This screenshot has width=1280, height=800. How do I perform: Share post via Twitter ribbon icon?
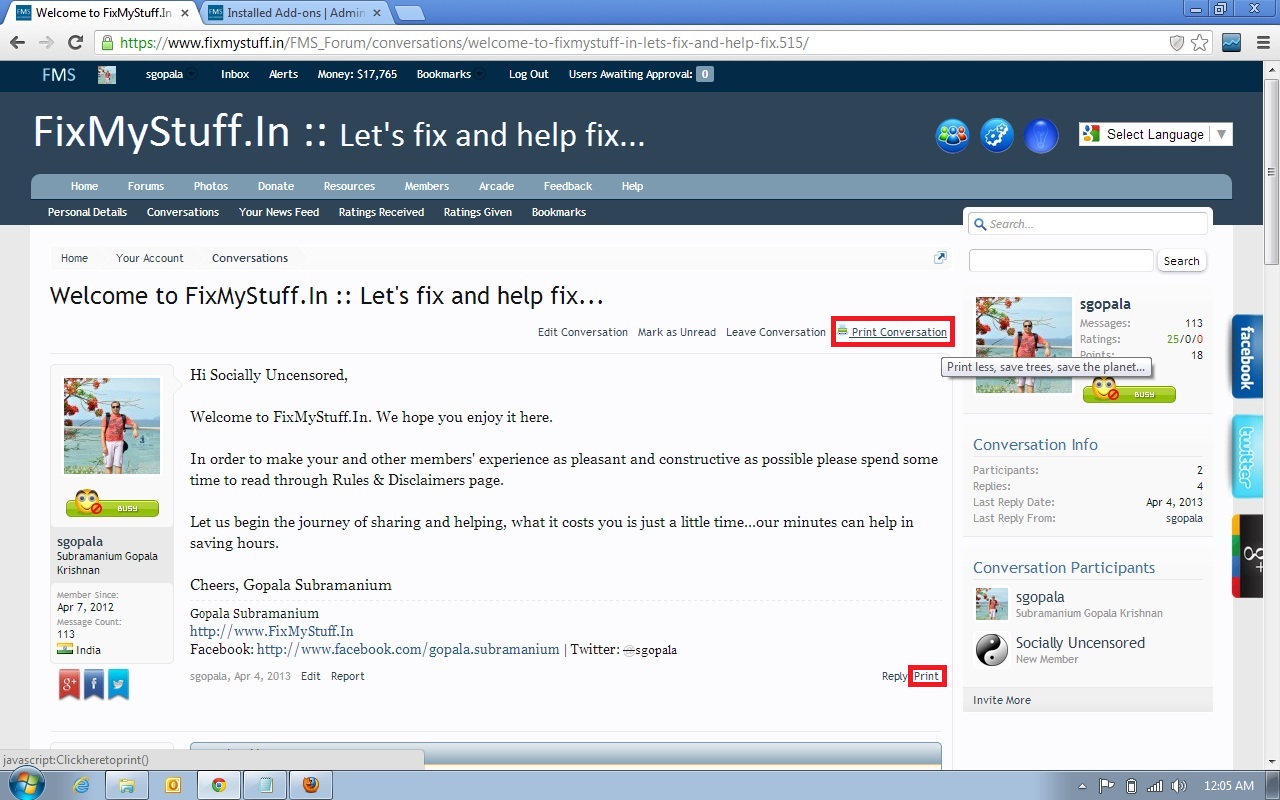(119, 684)
